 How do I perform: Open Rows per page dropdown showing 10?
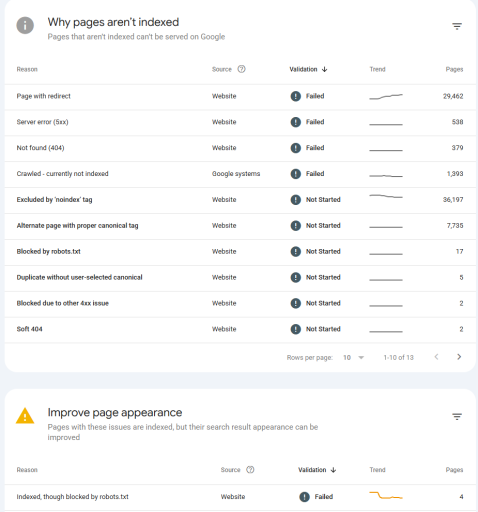pyautogui.click(x=353, y=357)
